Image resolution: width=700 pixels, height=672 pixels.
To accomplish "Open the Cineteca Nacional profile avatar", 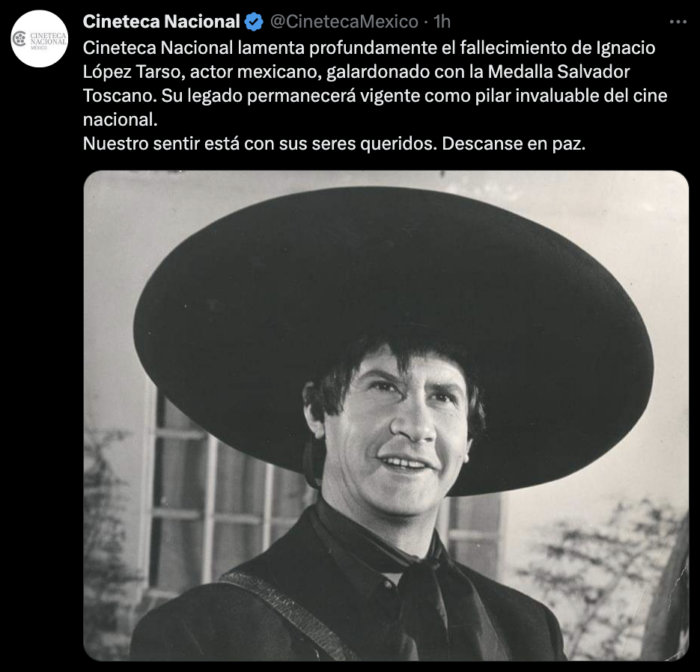I will pos(39,39).
